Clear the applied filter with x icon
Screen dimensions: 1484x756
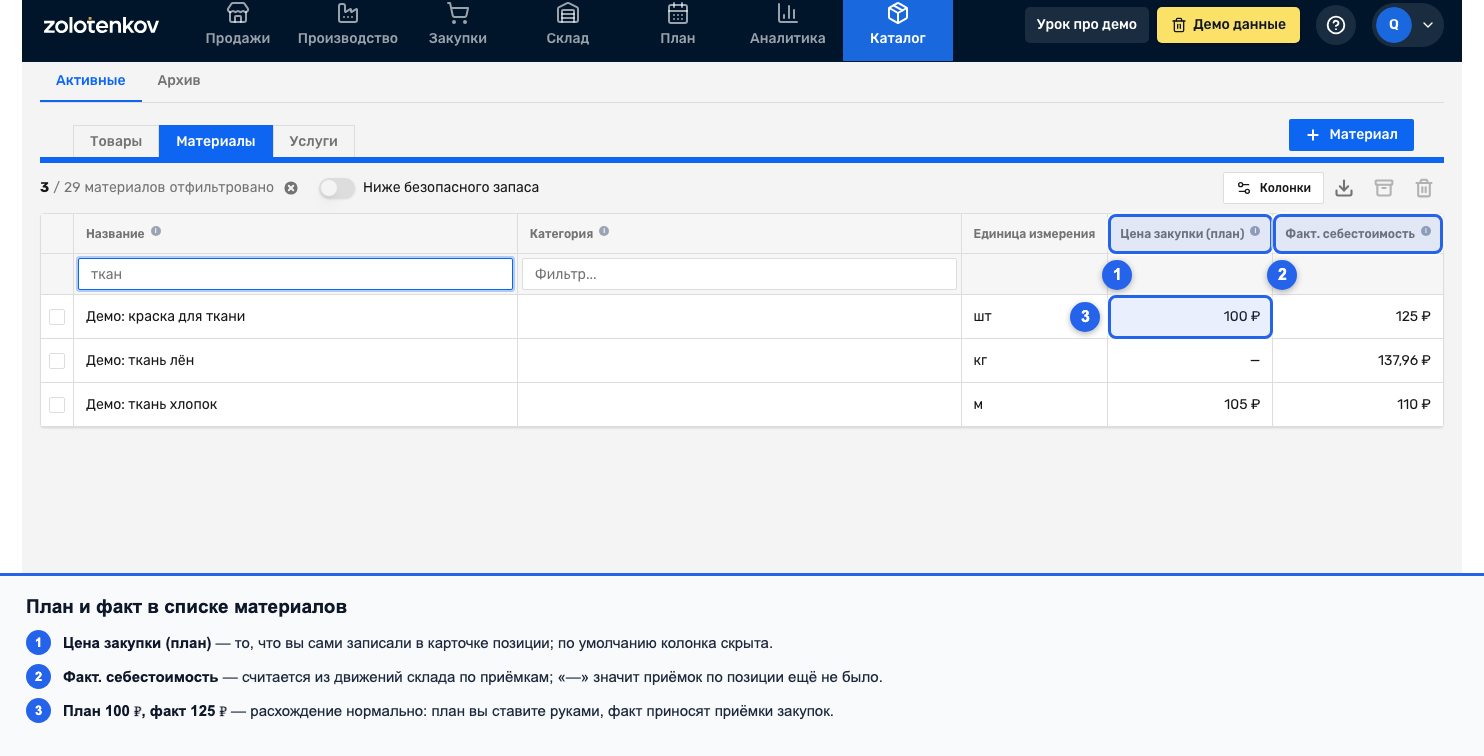(x=290, y=188)
